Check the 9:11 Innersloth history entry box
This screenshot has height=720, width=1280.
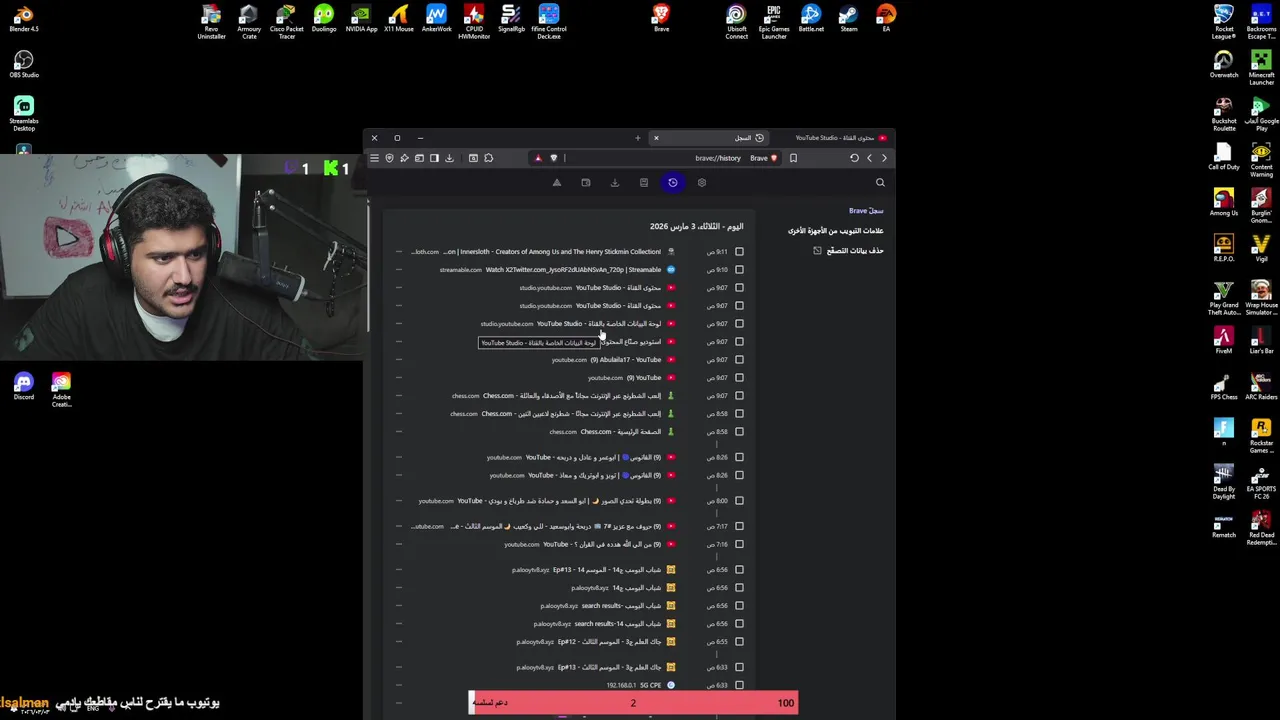[x=739, y=252]
